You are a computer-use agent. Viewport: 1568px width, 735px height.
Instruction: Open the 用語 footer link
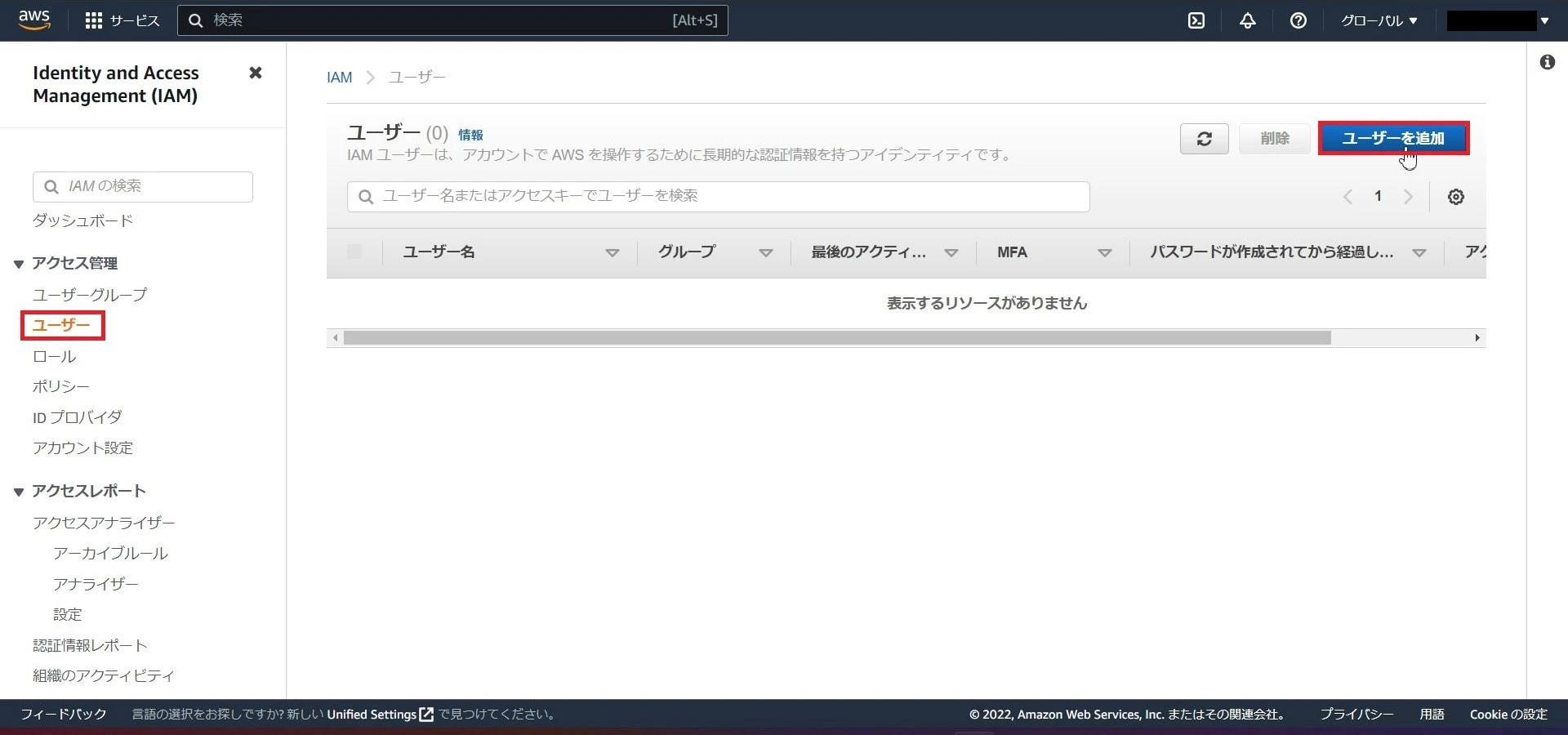click(1432, 715)
